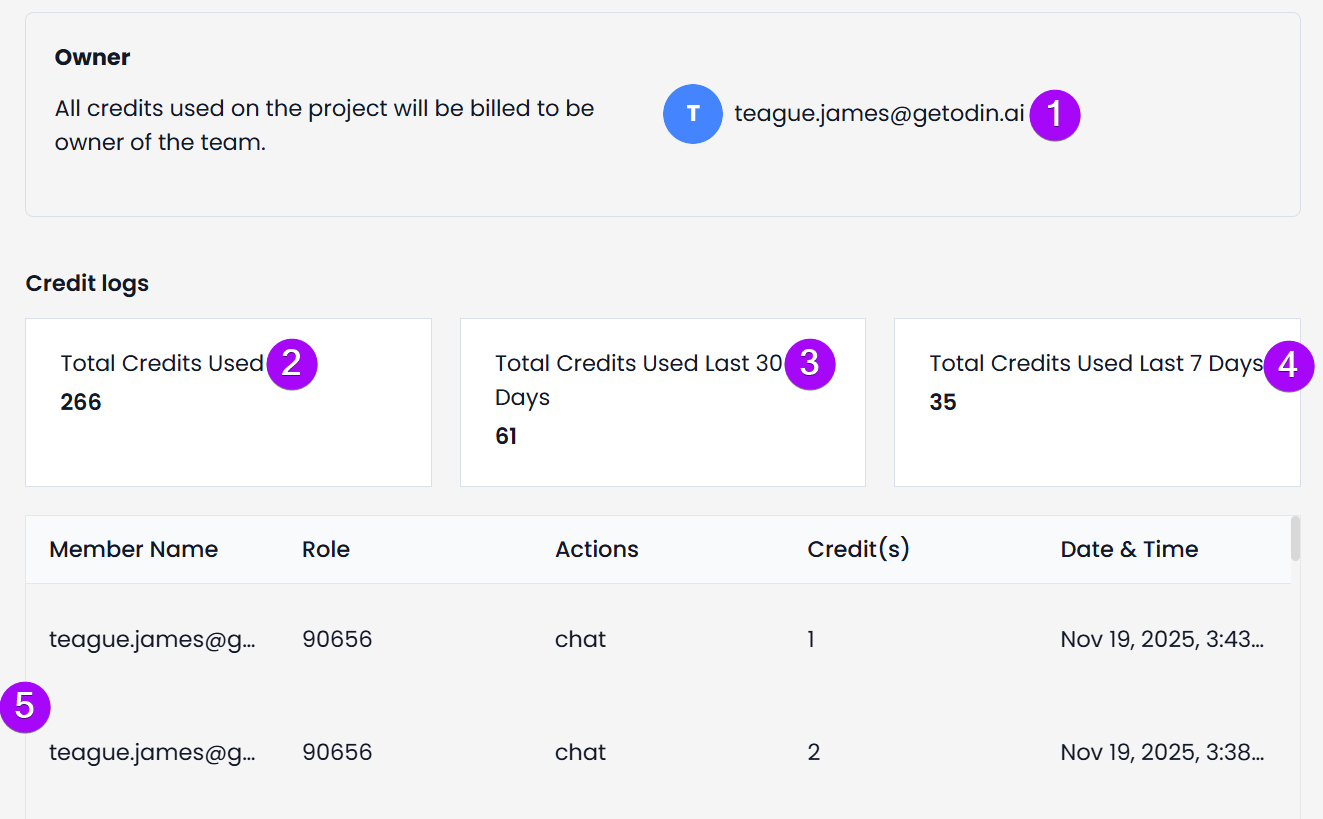Select the Nov 19, 2025, 3:38 date entry

coord(1162,752)
